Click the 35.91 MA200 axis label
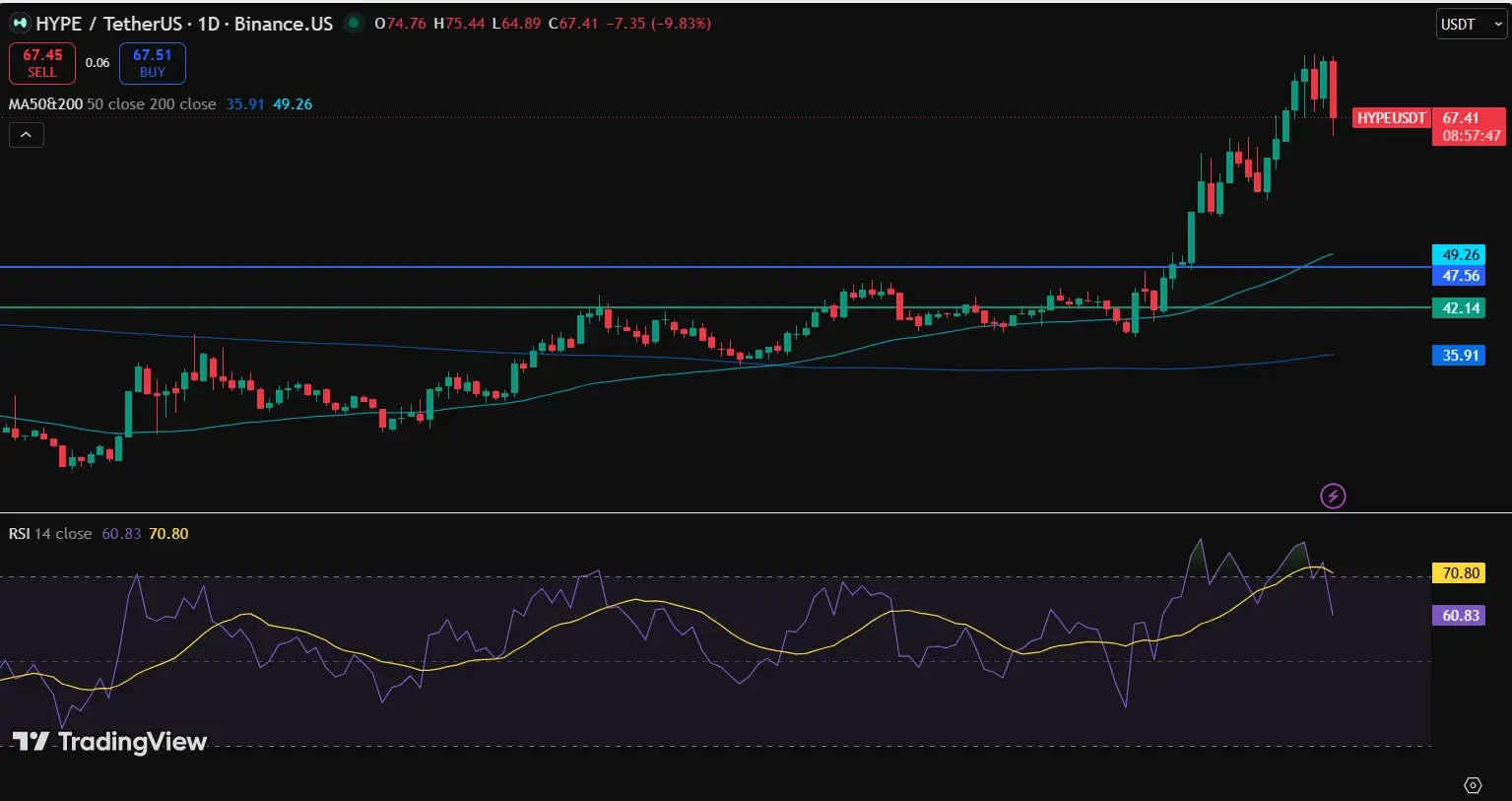1512x801 pixels. click(1461, 355)
